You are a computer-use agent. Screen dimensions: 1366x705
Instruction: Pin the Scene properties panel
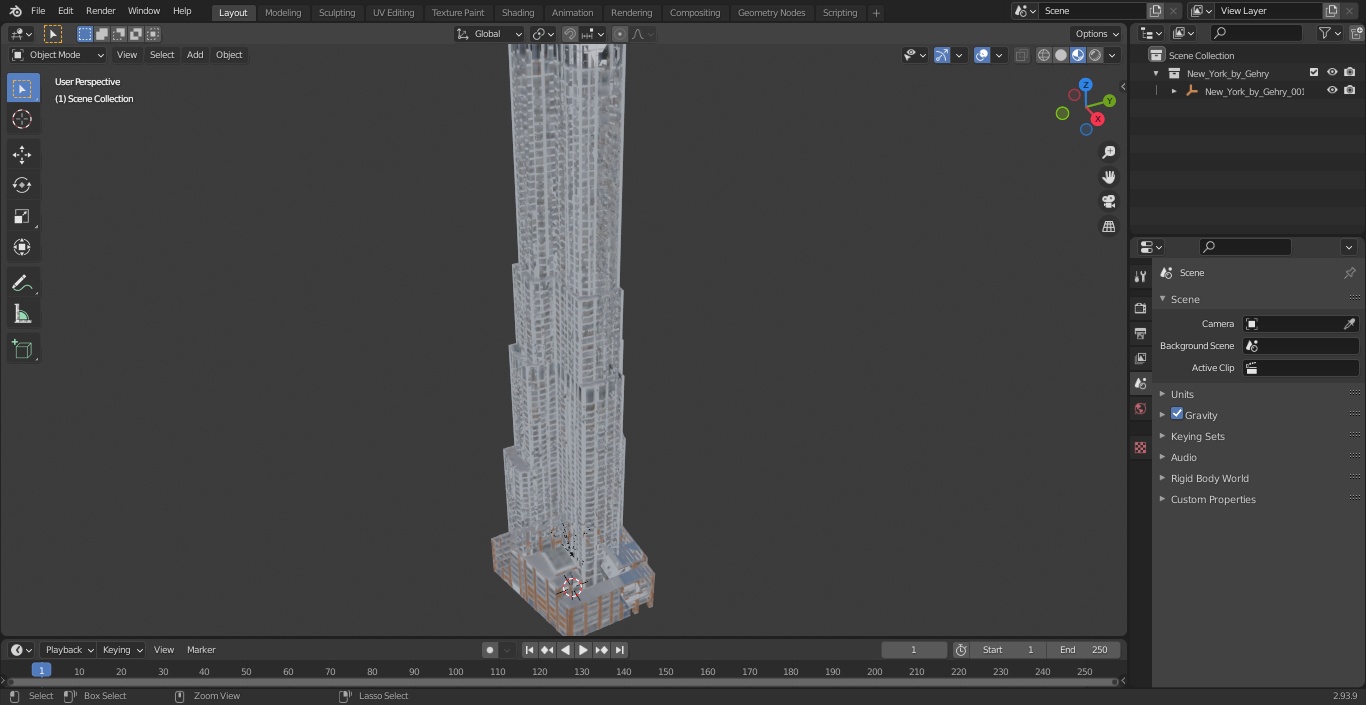(1349, 273)
